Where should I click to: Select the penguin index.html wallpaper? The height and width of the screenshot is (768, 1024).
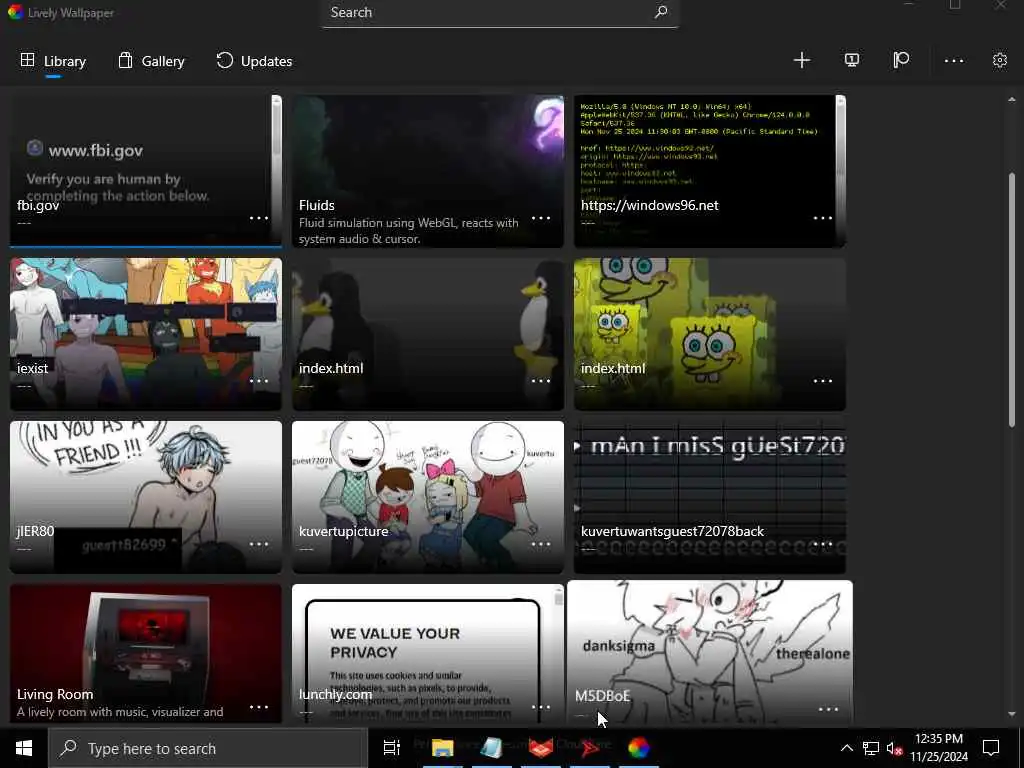428,334
